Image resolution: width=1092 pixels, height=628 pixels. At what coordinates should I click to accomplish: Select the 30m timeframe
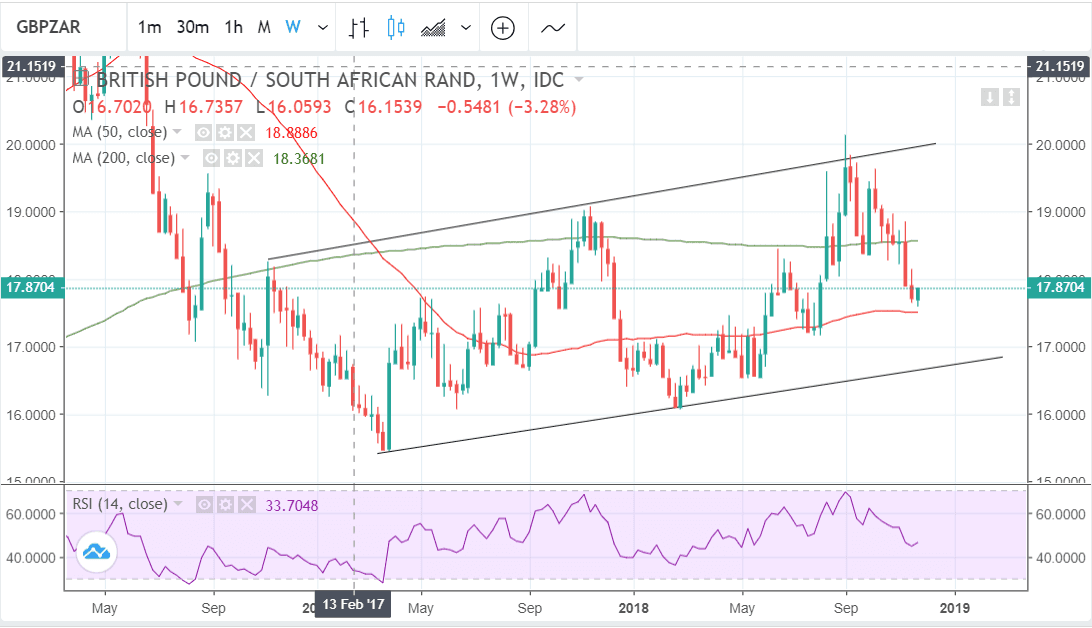click(x=192, y=28)
